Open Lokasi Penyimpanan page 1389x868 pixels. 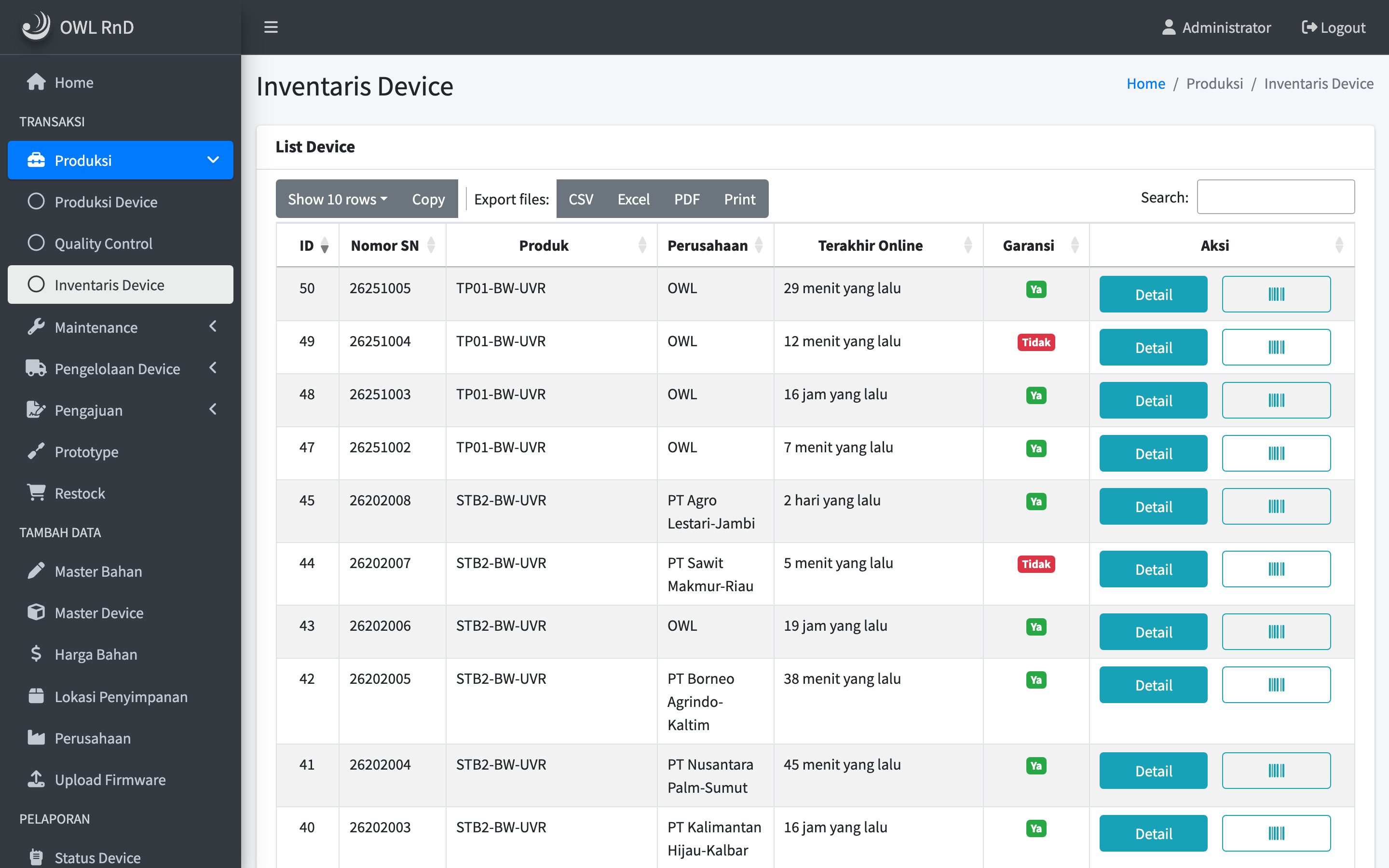[121, 696]
